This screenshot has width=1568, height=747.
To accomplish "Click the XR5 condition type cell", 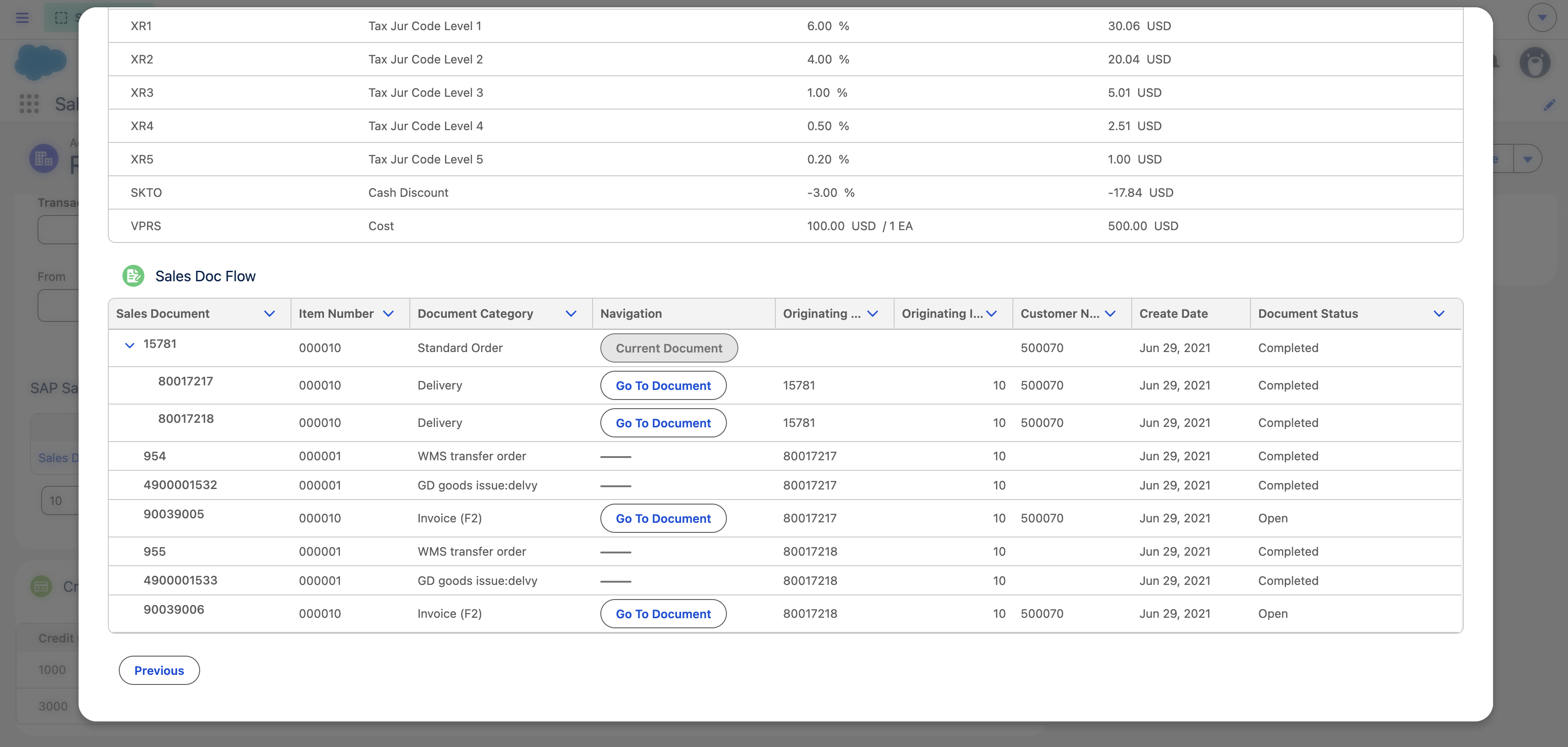I will point(142,159).
